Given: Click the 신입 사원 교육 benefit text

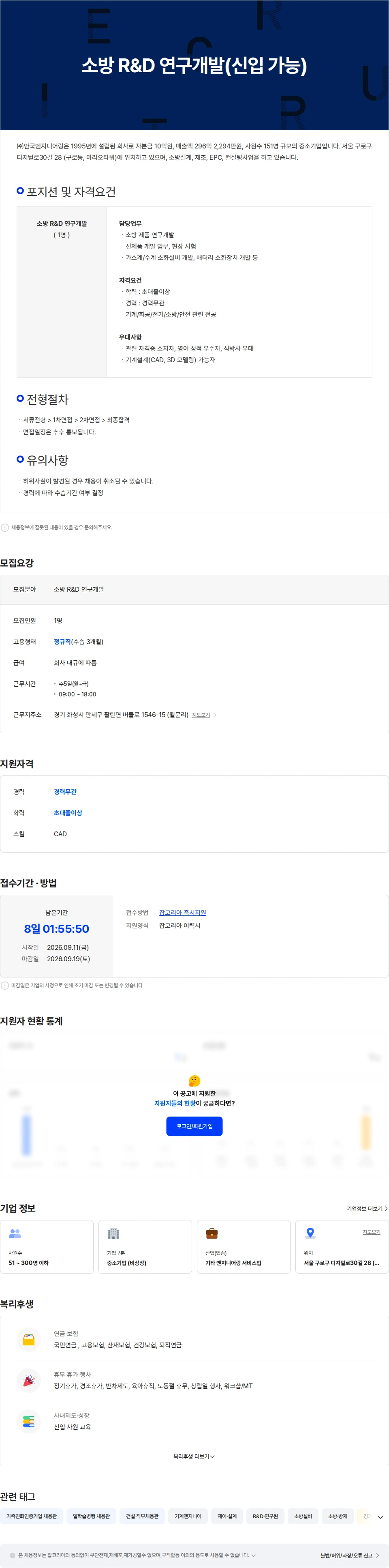Looking at the screenshot, I should [x=72, y=1426].
